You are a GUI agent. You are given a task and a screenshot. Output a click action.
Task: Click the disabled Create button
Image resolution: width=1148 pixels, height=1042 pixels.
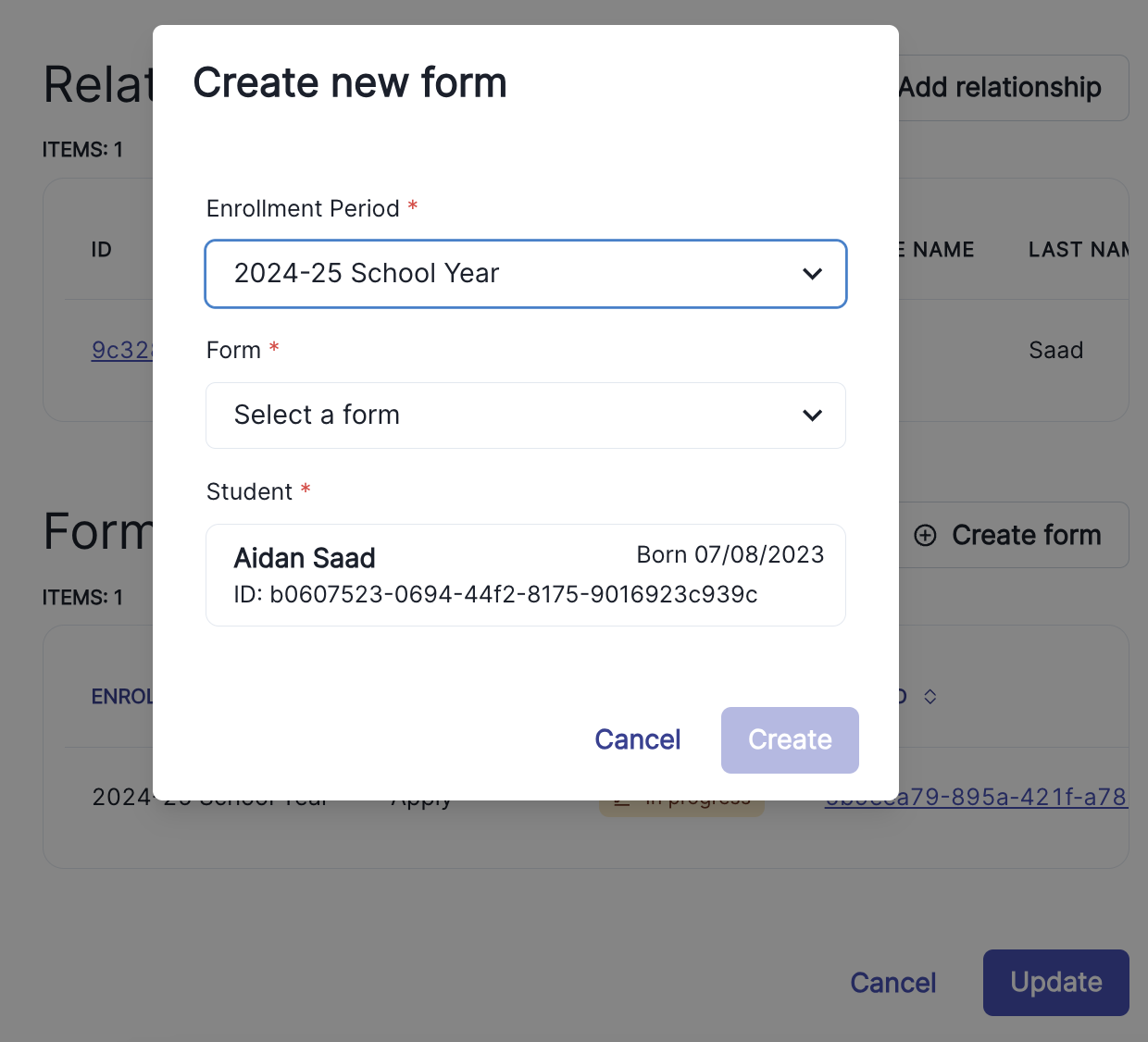pyautogui.click(x=790, y=739)
